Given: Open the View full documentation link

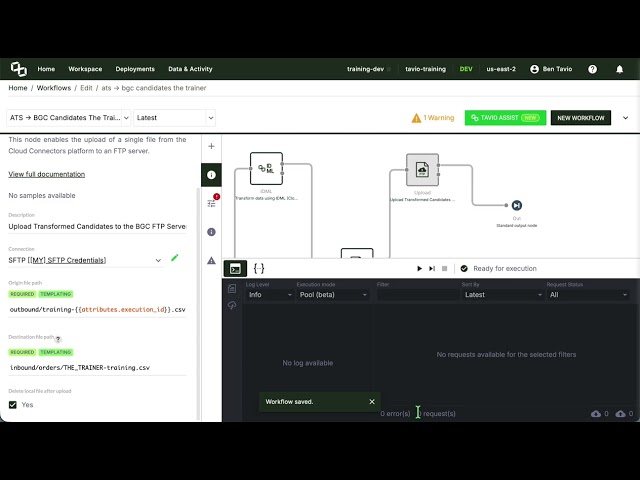Looking at the screenshot, I should click(x=47, y=174).
